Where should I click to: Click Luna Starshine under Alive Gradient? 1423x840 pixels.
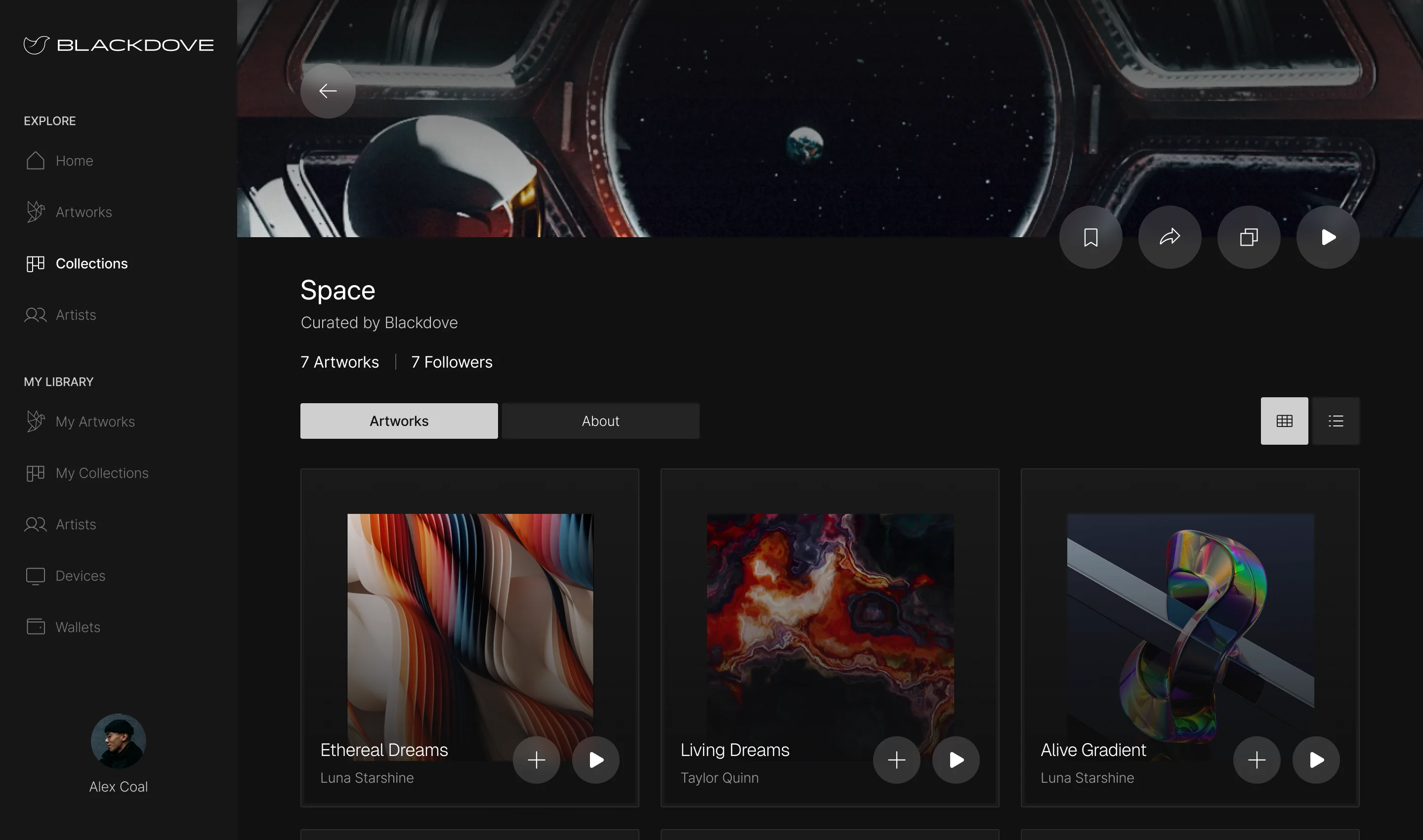point(1087,778)
